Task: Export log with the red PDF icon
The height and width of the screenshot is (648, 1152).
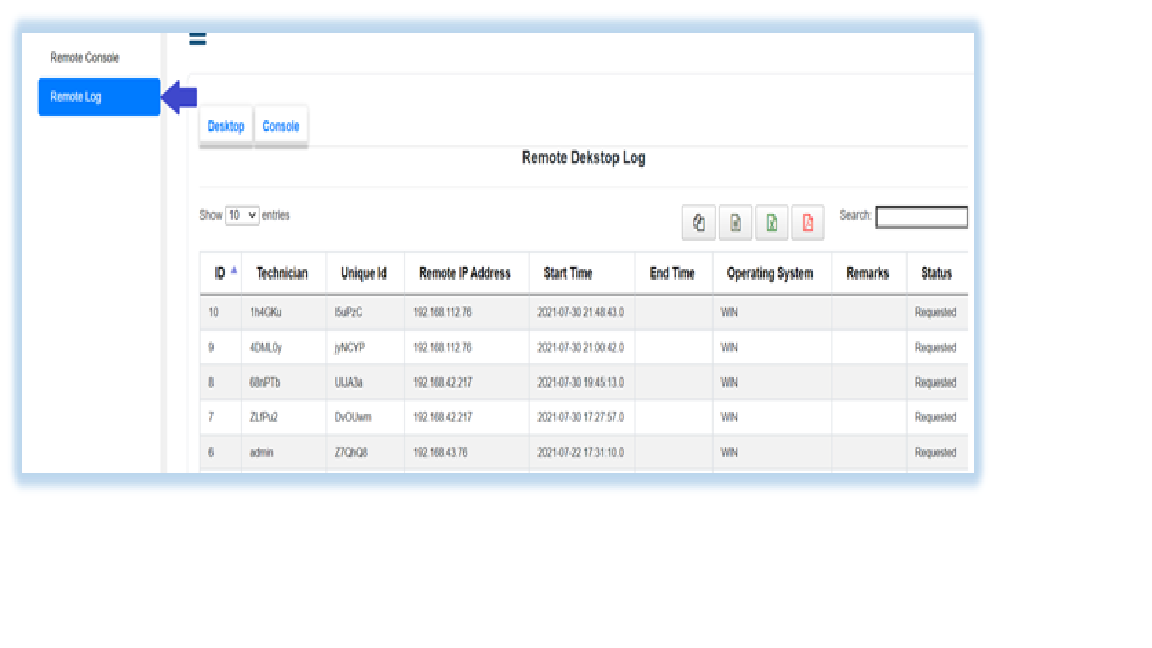Action: 807,223
